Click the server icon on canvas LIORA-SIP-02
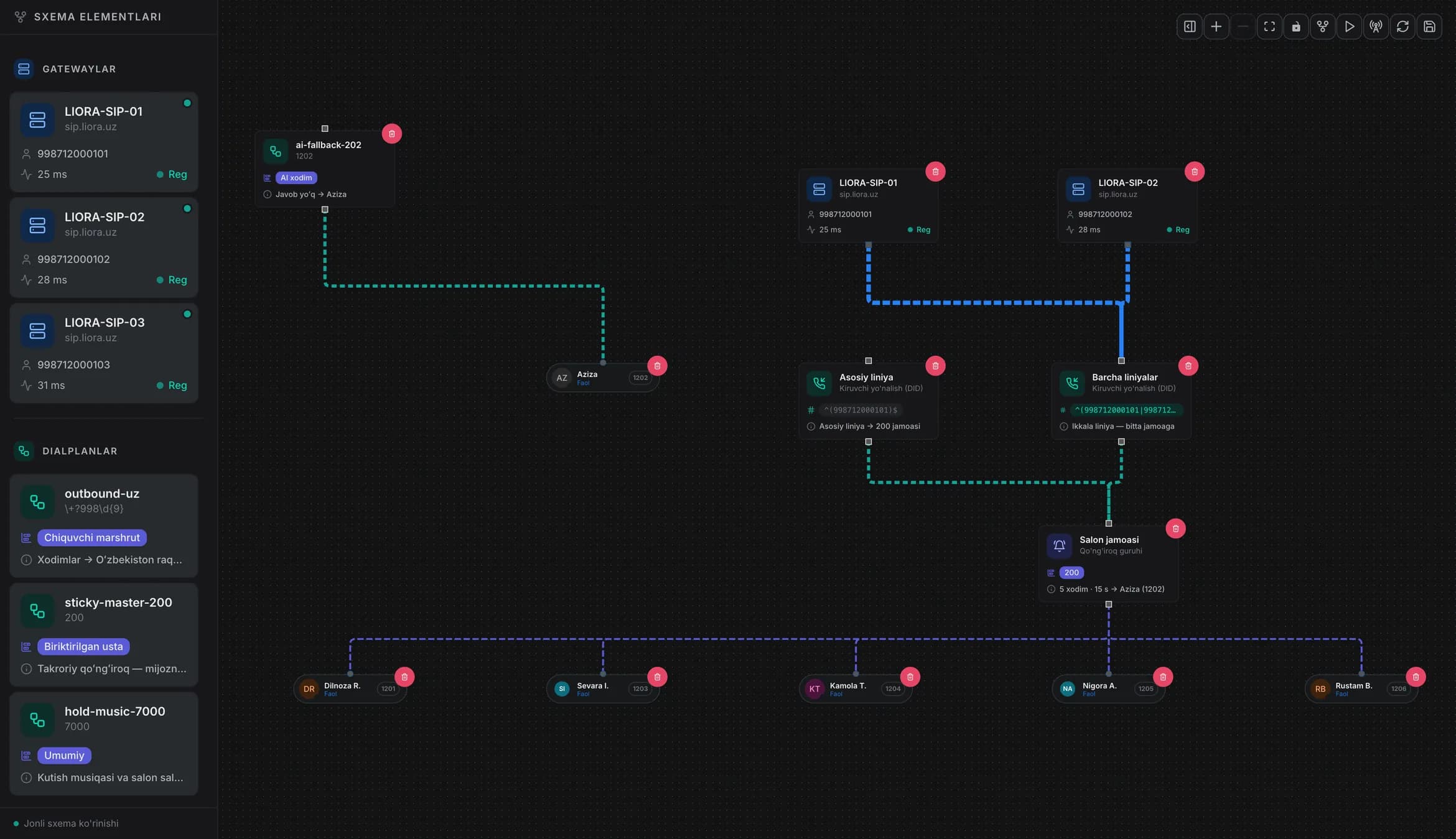This screenshot has width=1456, height=839. tap(1078, 188)
